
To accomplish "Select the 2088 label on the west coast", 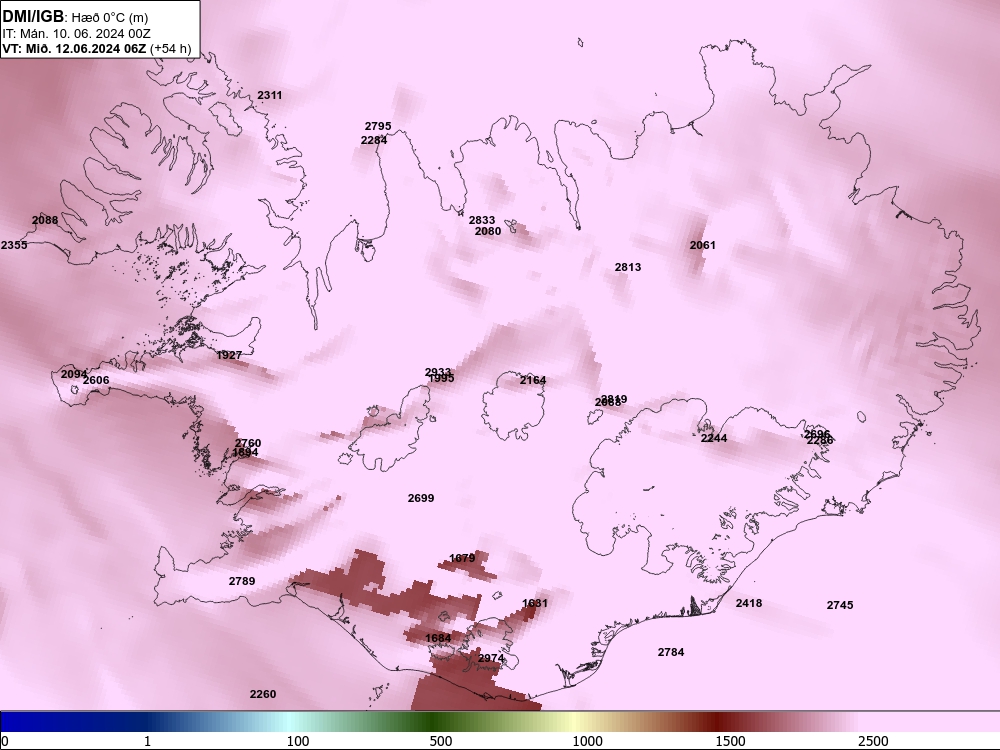I will coord(45,220).
